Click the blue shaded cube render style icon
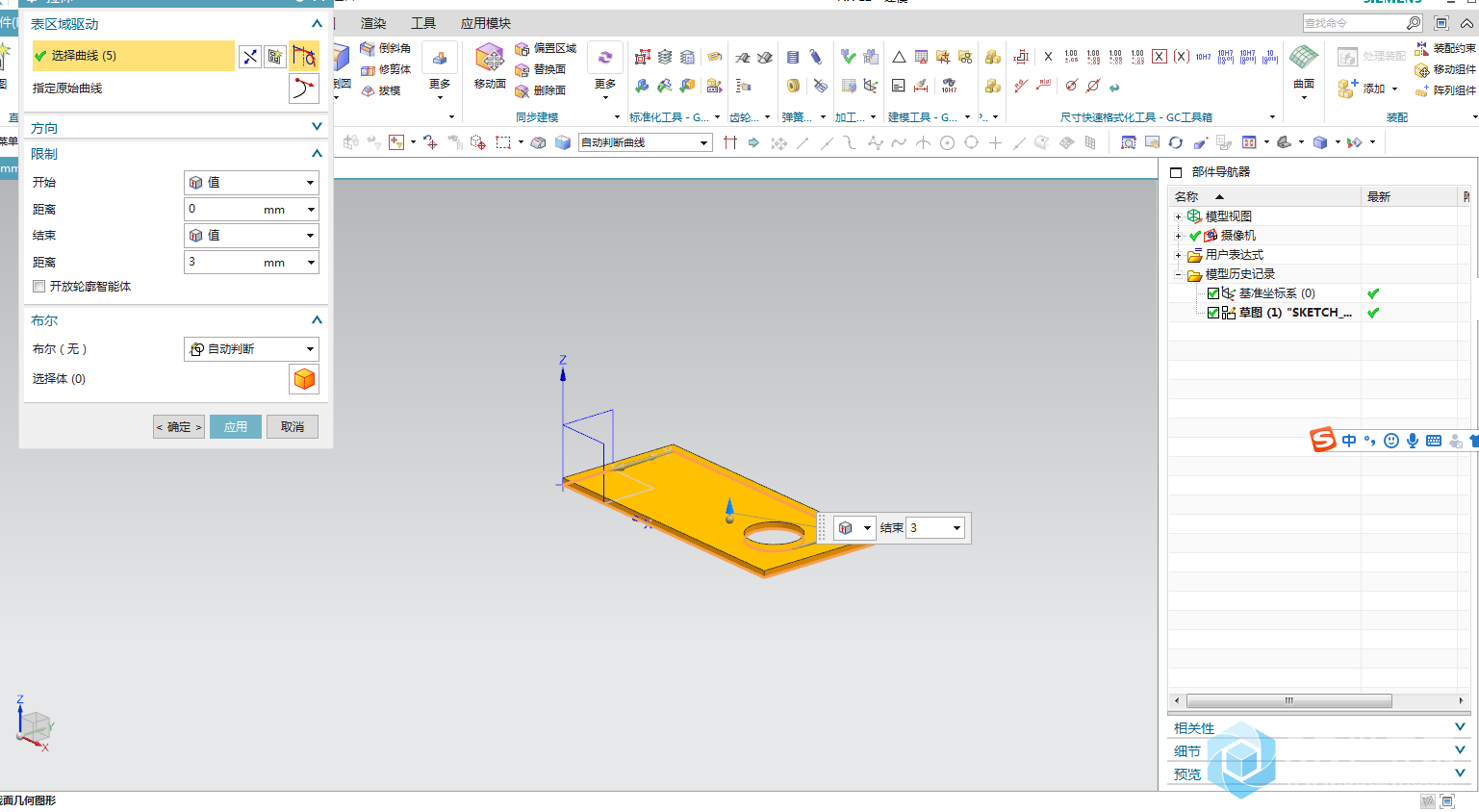Image resolution: width=1479 pixels, height=812 pixels. 1320,142
